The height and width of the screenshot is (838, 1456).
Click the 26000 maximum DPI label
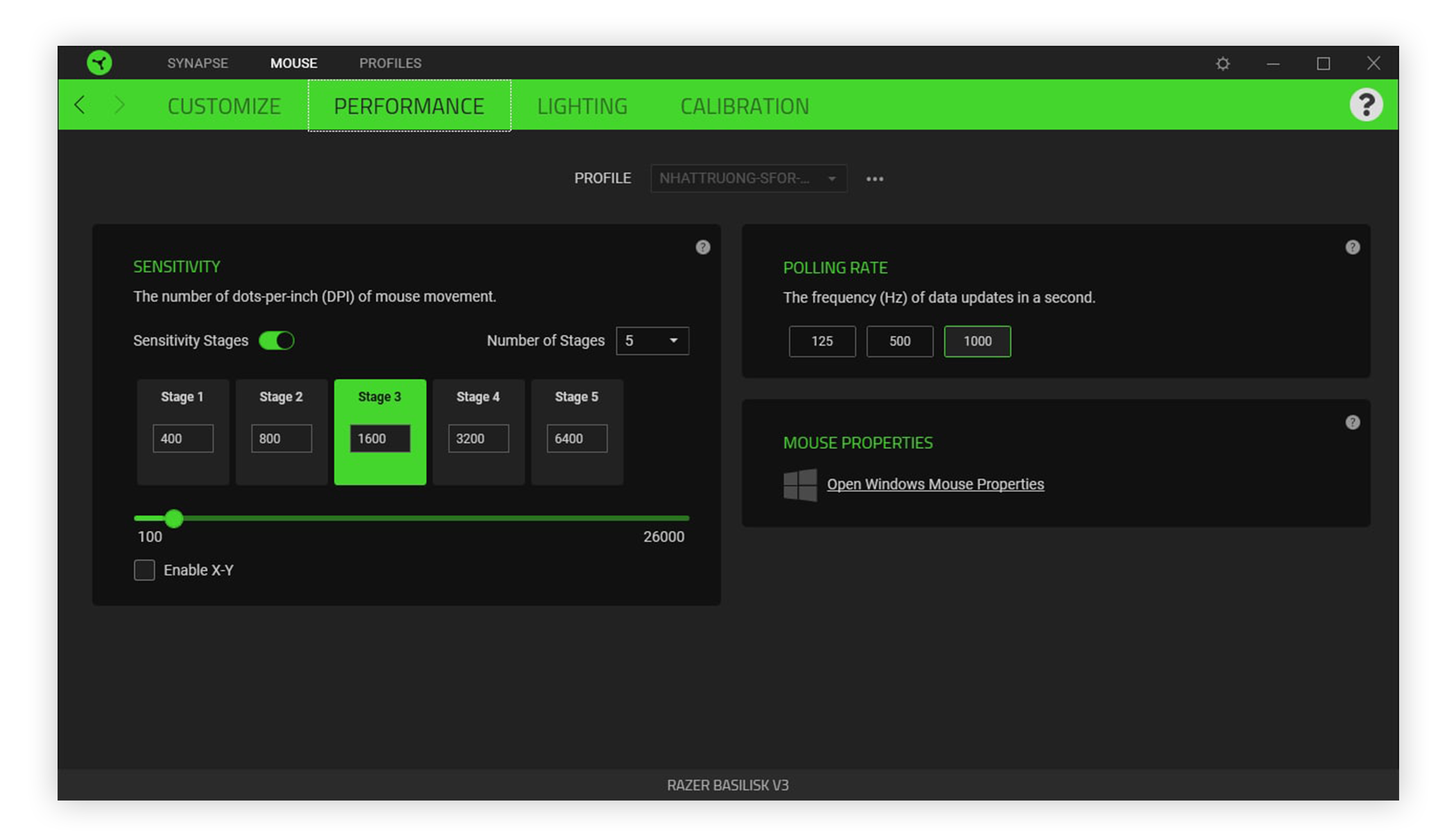coord(664,537)
